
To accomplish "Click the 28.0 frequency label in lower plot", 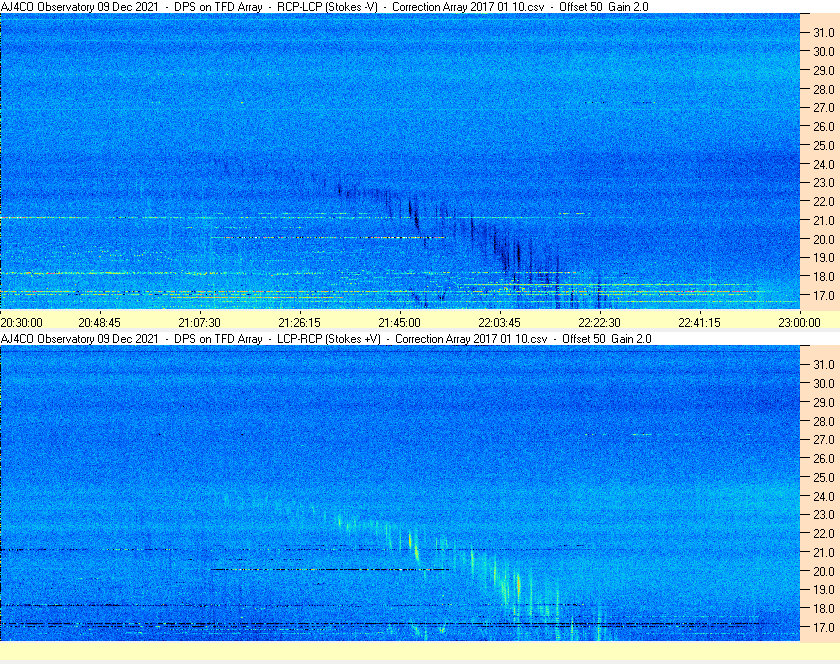I will pos(824,421).
